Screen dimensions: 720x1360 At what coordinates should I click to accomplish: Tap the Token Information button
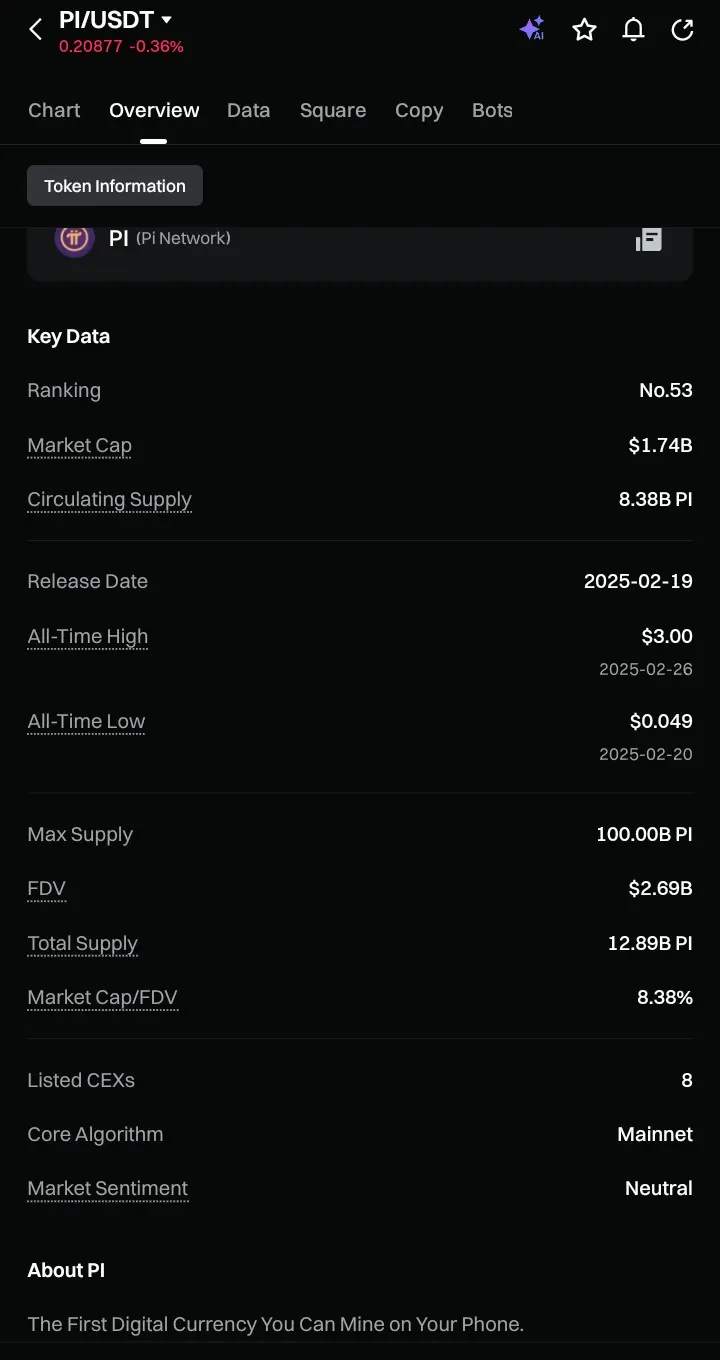tap(115, 186)
